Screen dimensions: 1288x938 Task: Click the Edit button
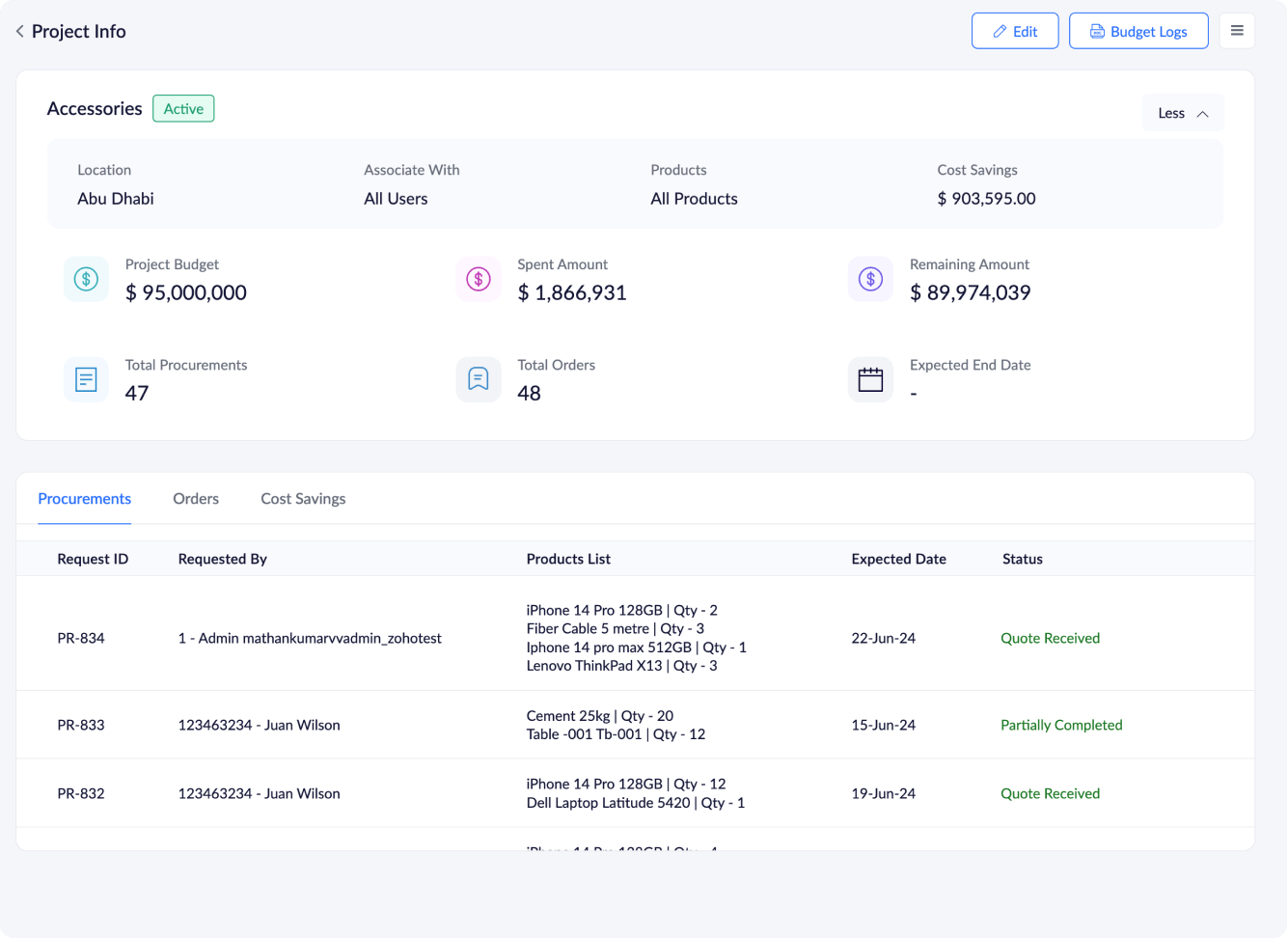1015,31
